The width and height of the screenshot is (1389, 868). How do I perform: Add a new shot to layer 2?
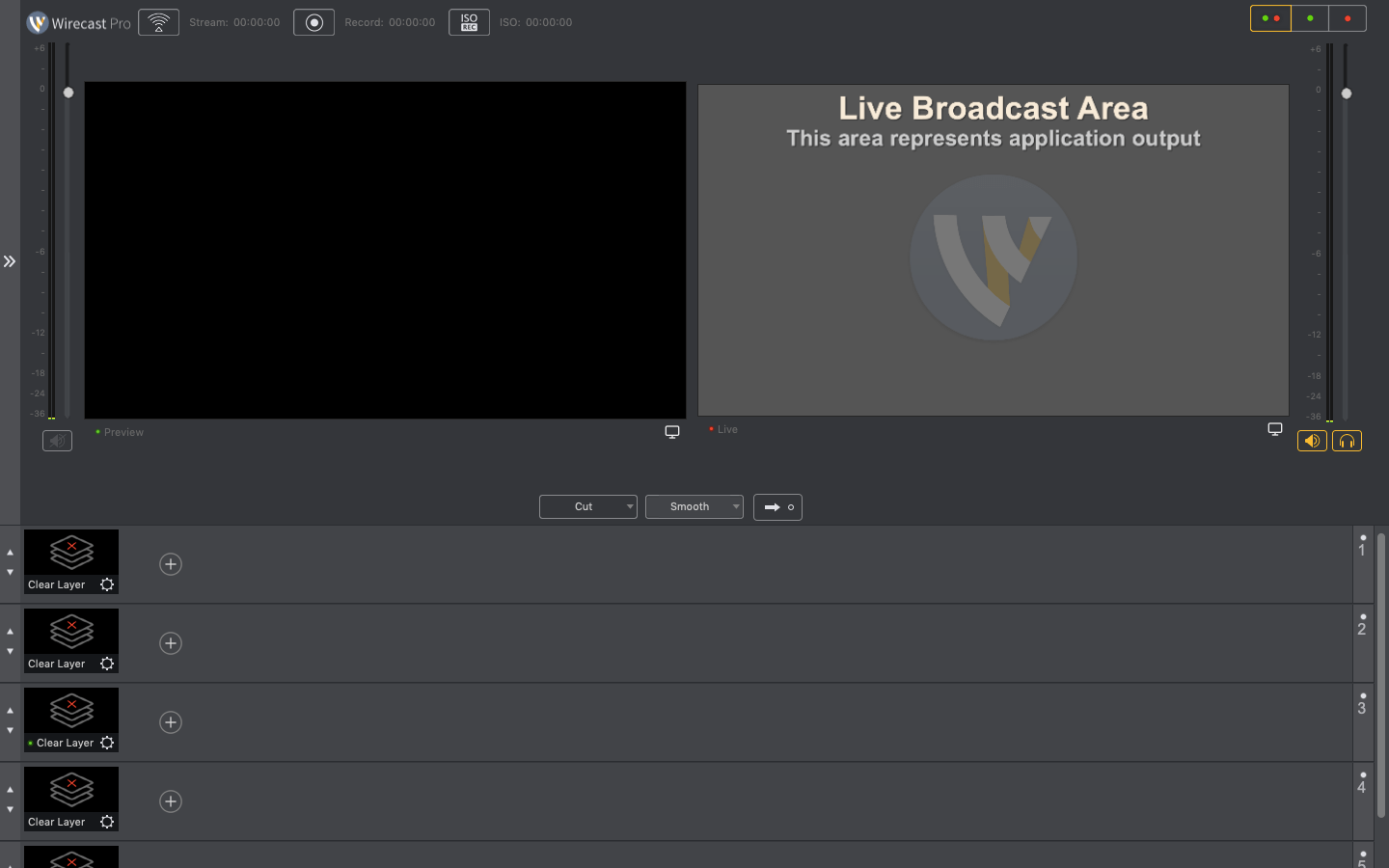click(171, 642)
